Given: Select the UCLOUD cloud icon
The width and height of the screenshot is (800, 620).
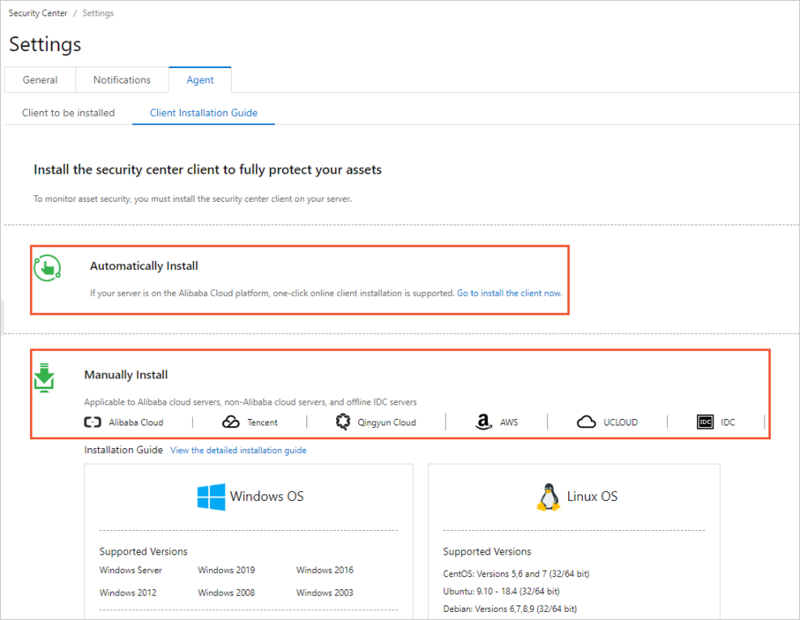Looking at the screenshot, I should tap(587, 422).
